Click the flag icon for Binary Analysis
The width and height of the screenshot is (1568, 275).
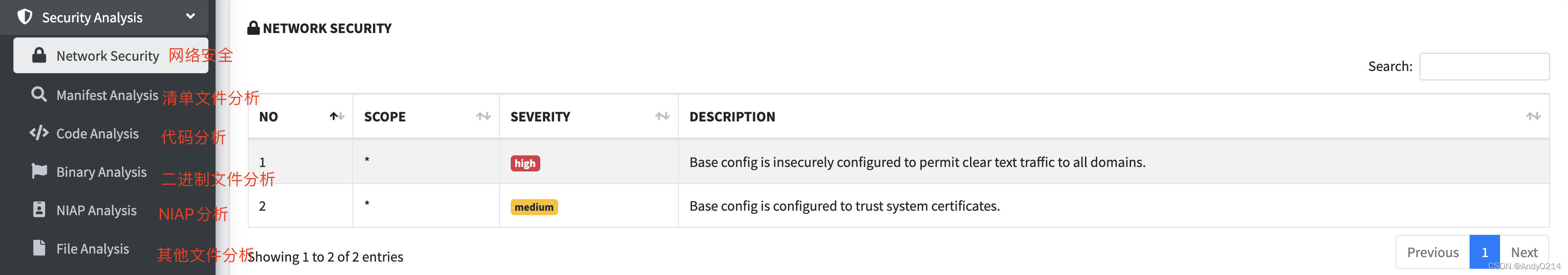pos(39,172)
